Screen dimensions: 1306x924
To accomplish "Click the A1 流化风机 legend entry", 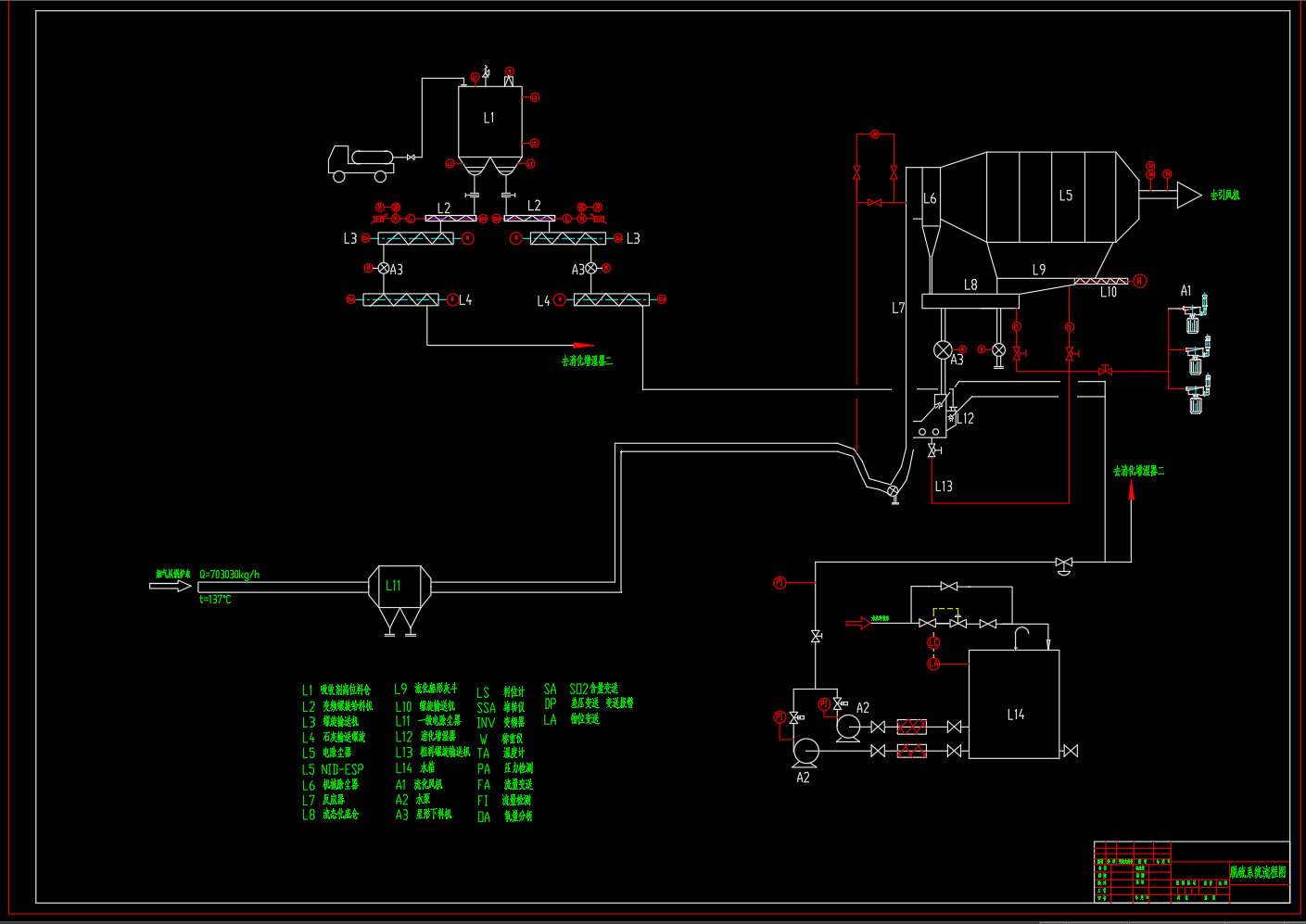I will [417, 784].
